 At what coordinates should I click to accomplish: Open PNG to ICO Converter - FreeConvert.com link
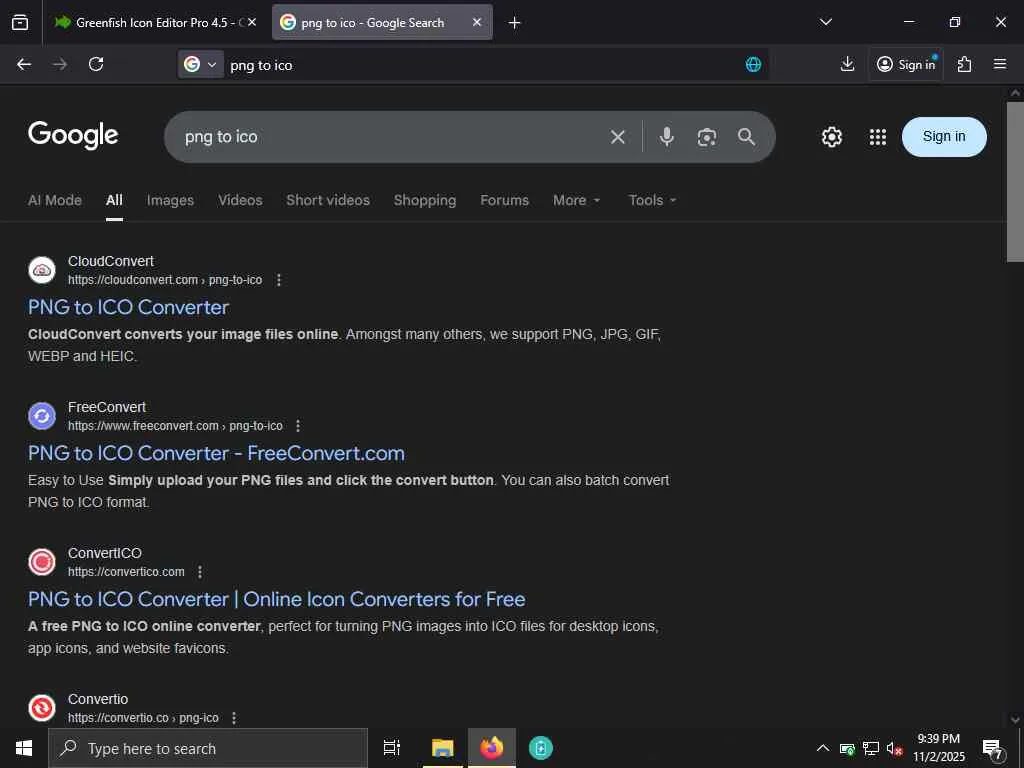coord(216,453)
